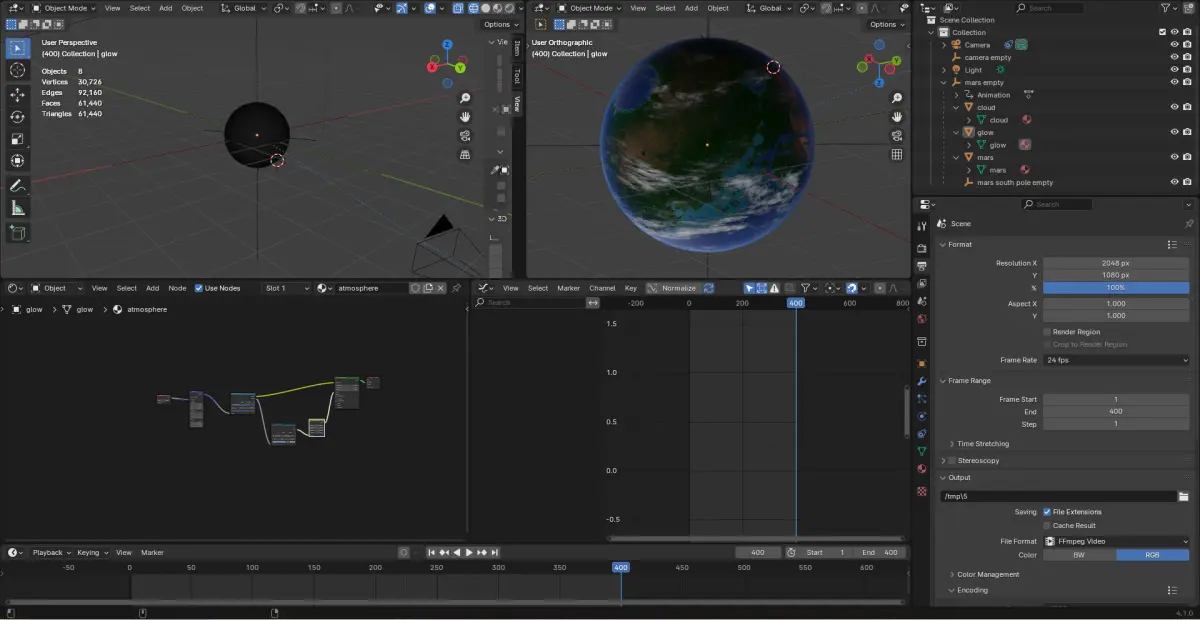Collapse the mars empty tree item
This screenshot has height=620, width=1200.
tap(944, 82)
